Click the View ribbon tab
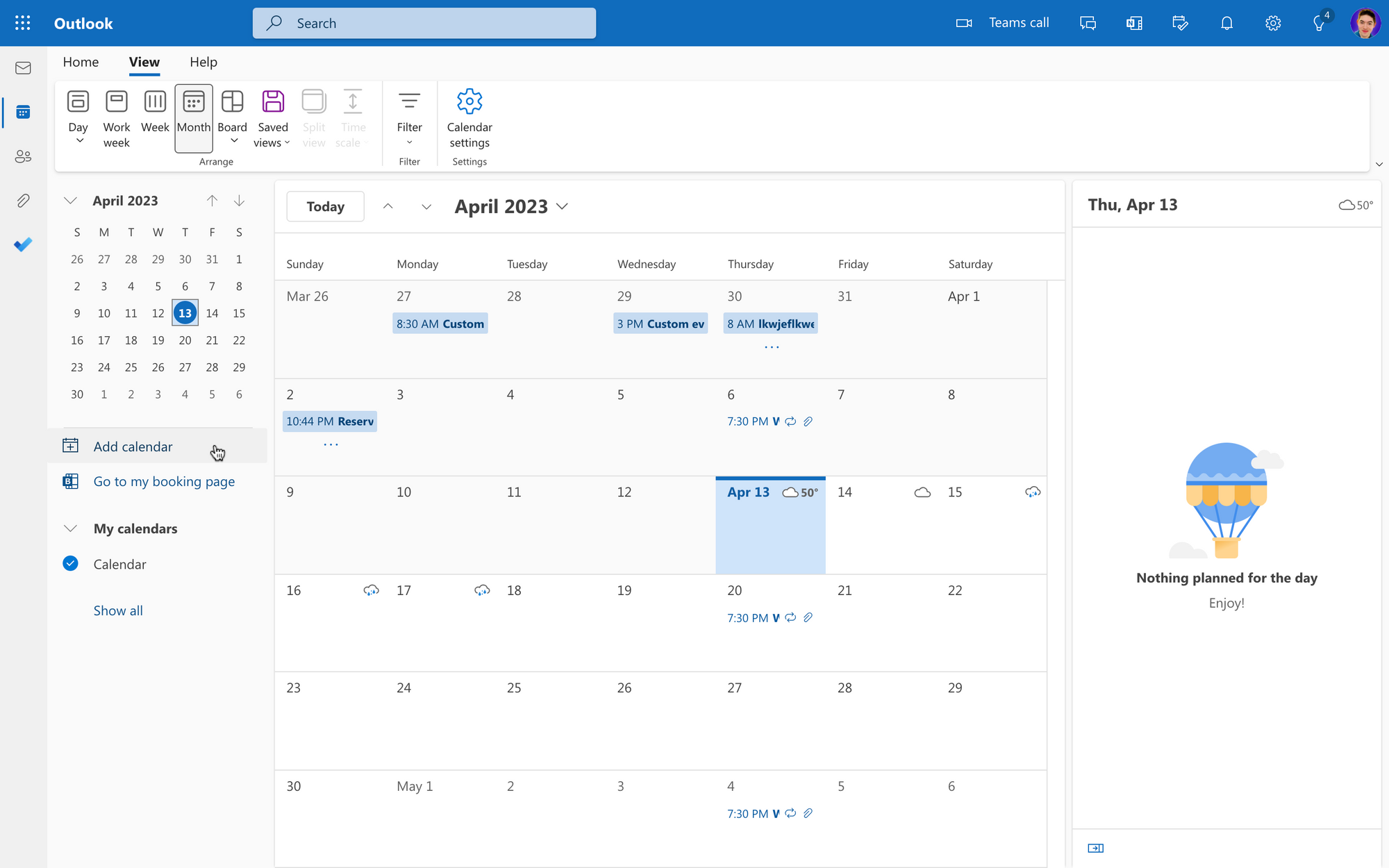This screenshot has width=1389, height=868. click(144, 62)
